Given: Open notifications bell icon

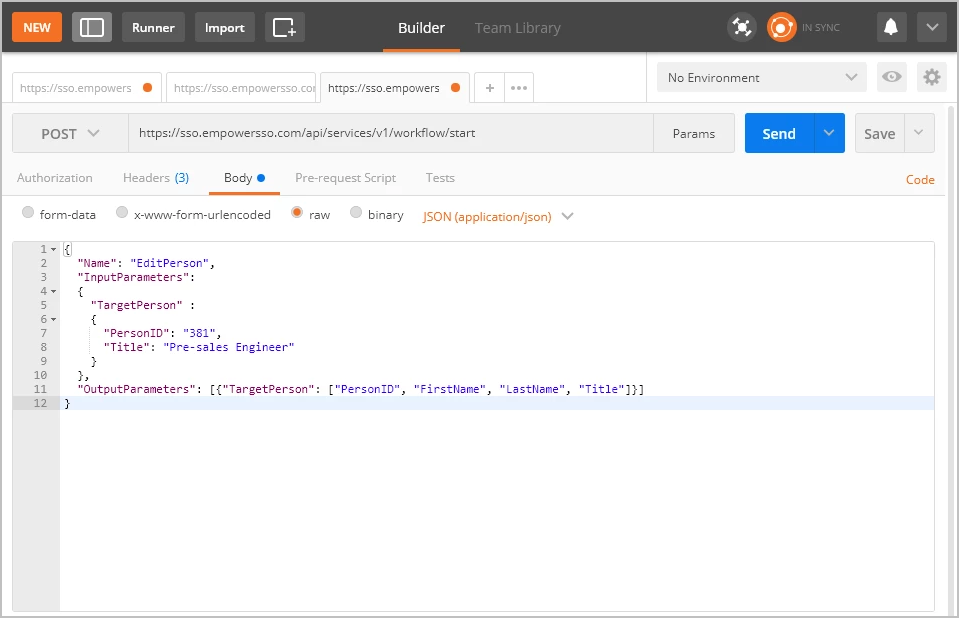Looking at the screenshot, I should [890, 27].
